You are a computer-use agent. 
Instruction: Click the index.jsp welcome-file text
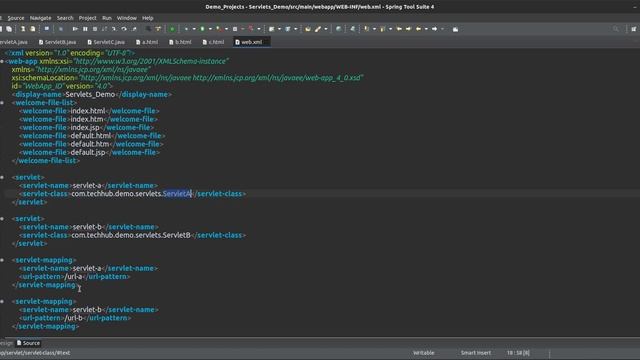(x=85, y=127)
